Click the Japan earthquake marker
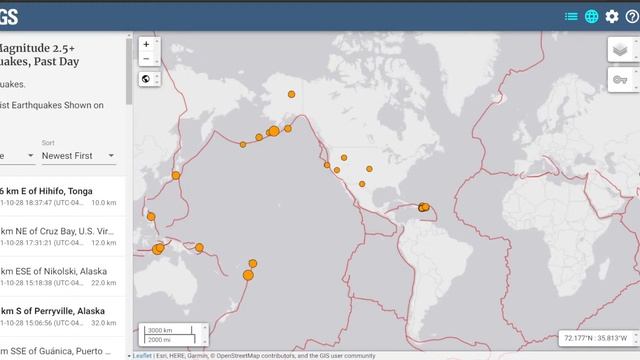Image resolution: width=640 pixels, height=360 pixels. point(176,176)
